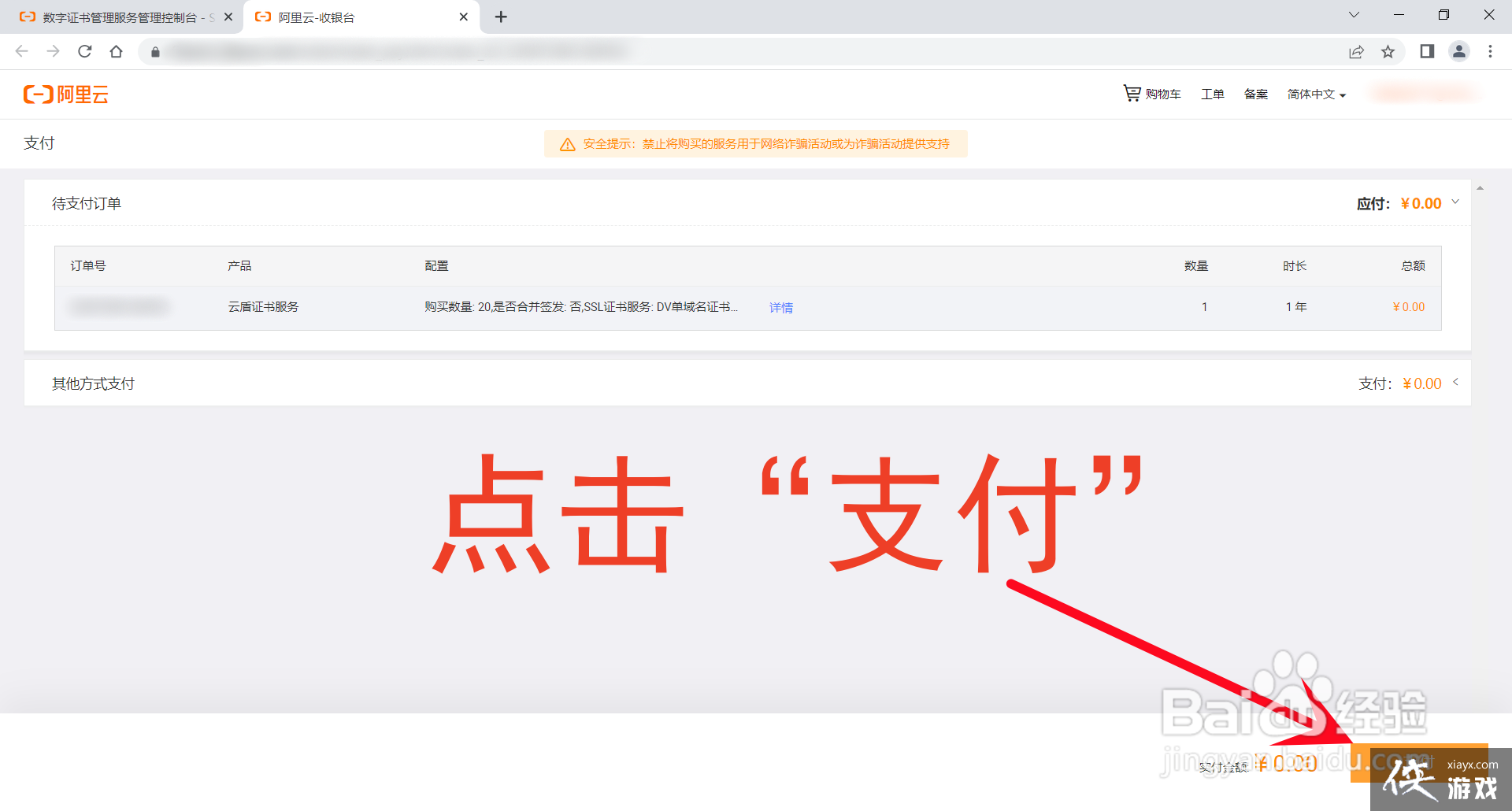This screenshot has height=811, width=1512.
Task: Click the order row ¥0.00 amount
Action: (1409, 306)
